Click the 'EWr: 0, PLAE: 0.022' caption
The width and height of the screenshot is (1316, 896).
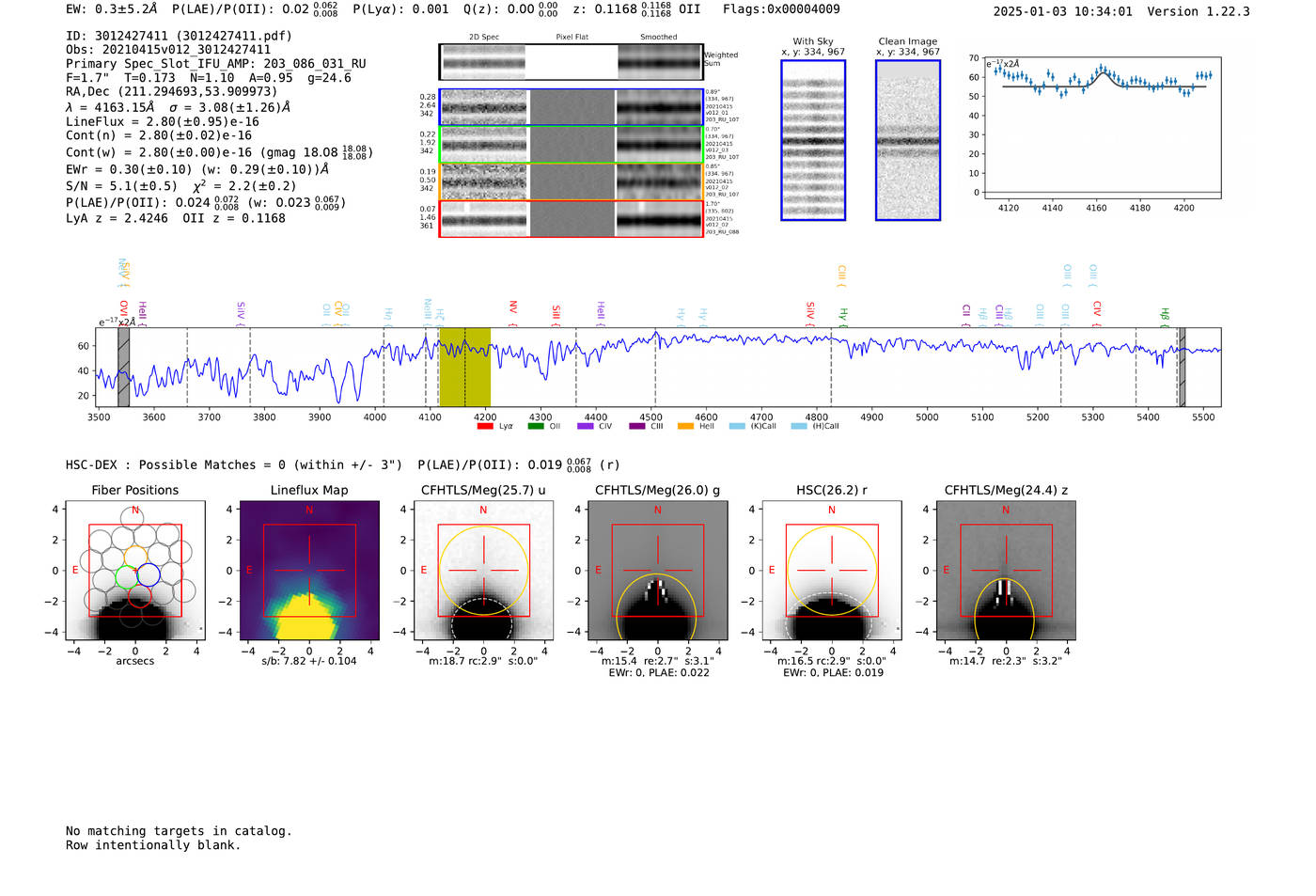pos(659,673)
